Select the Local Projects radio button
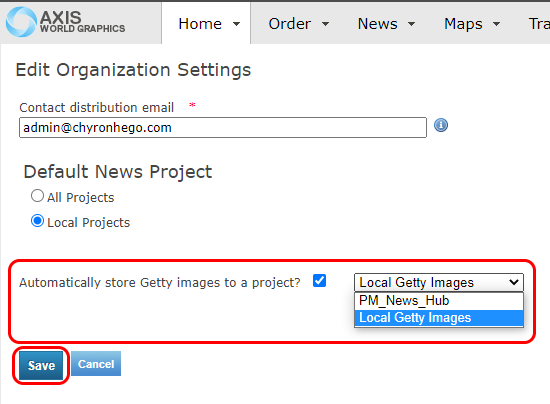The image size is (550, 404). pyautogui.click(x=38, y=221)
